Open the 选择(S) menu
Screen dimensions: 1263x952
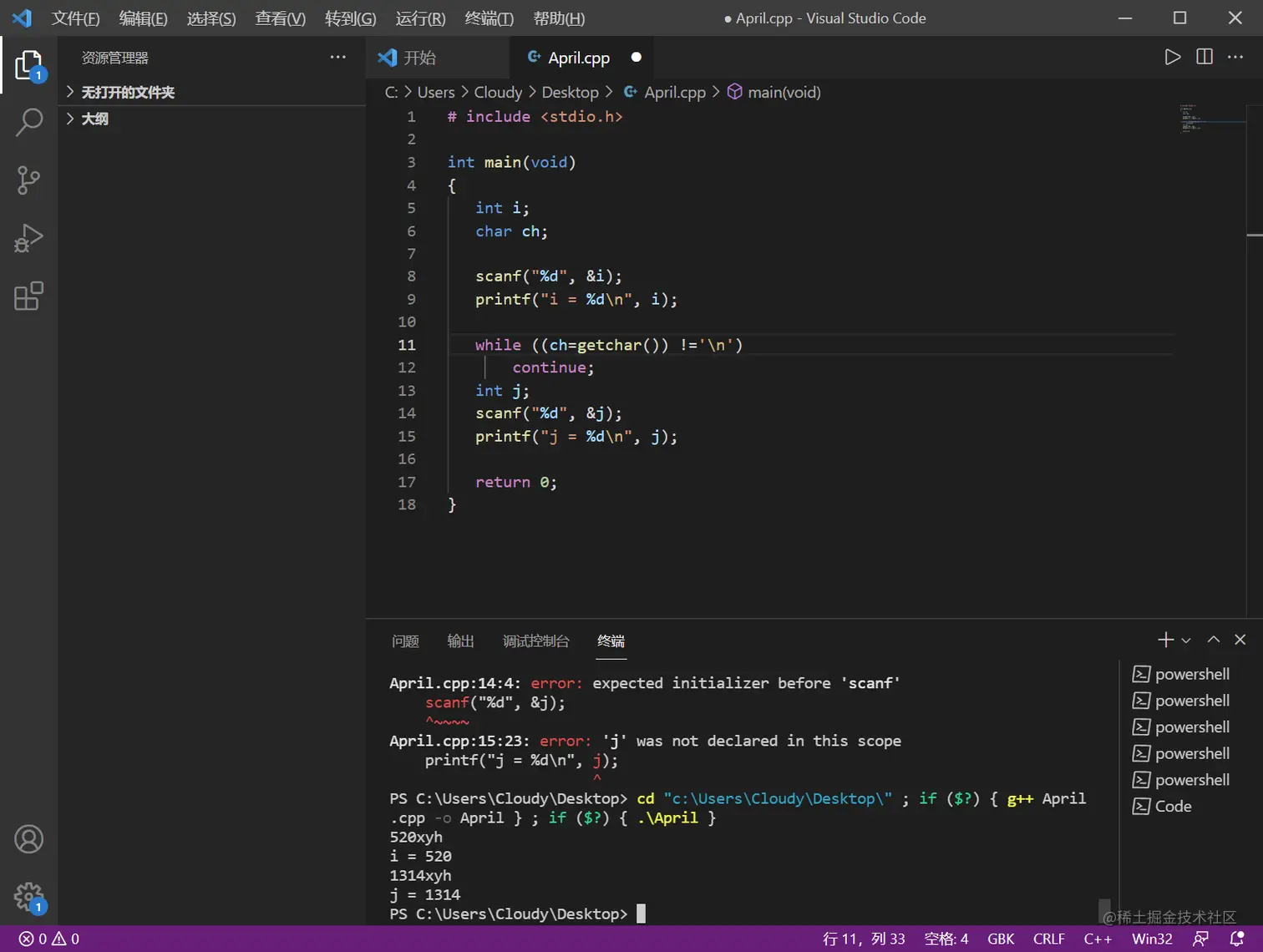(x=211, y=18)
